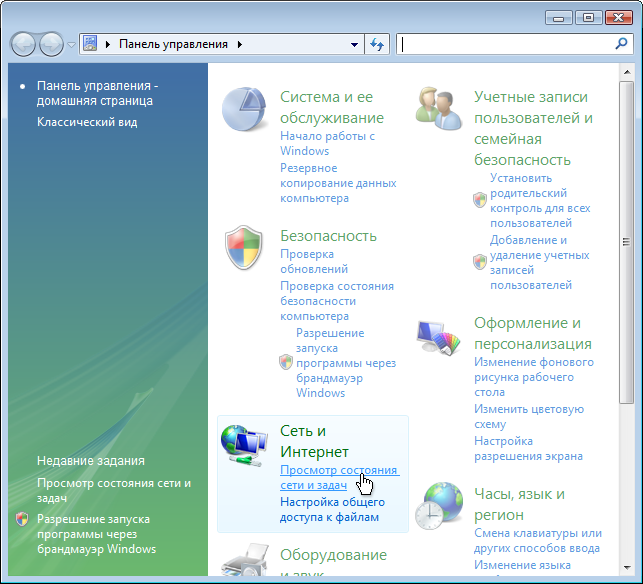Viewport: 643px width, 584px height.
Task: Click 'Смена клавиатуры или других способов ввода'
Action: pyautogui.click(x=538, y=541)
